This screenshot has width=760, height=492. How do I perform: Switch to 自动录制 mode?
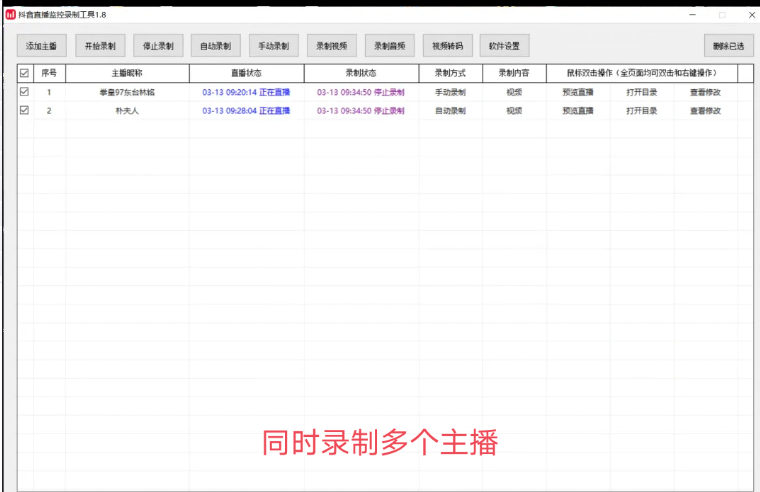pyautogui.click(x=215, y=46)
